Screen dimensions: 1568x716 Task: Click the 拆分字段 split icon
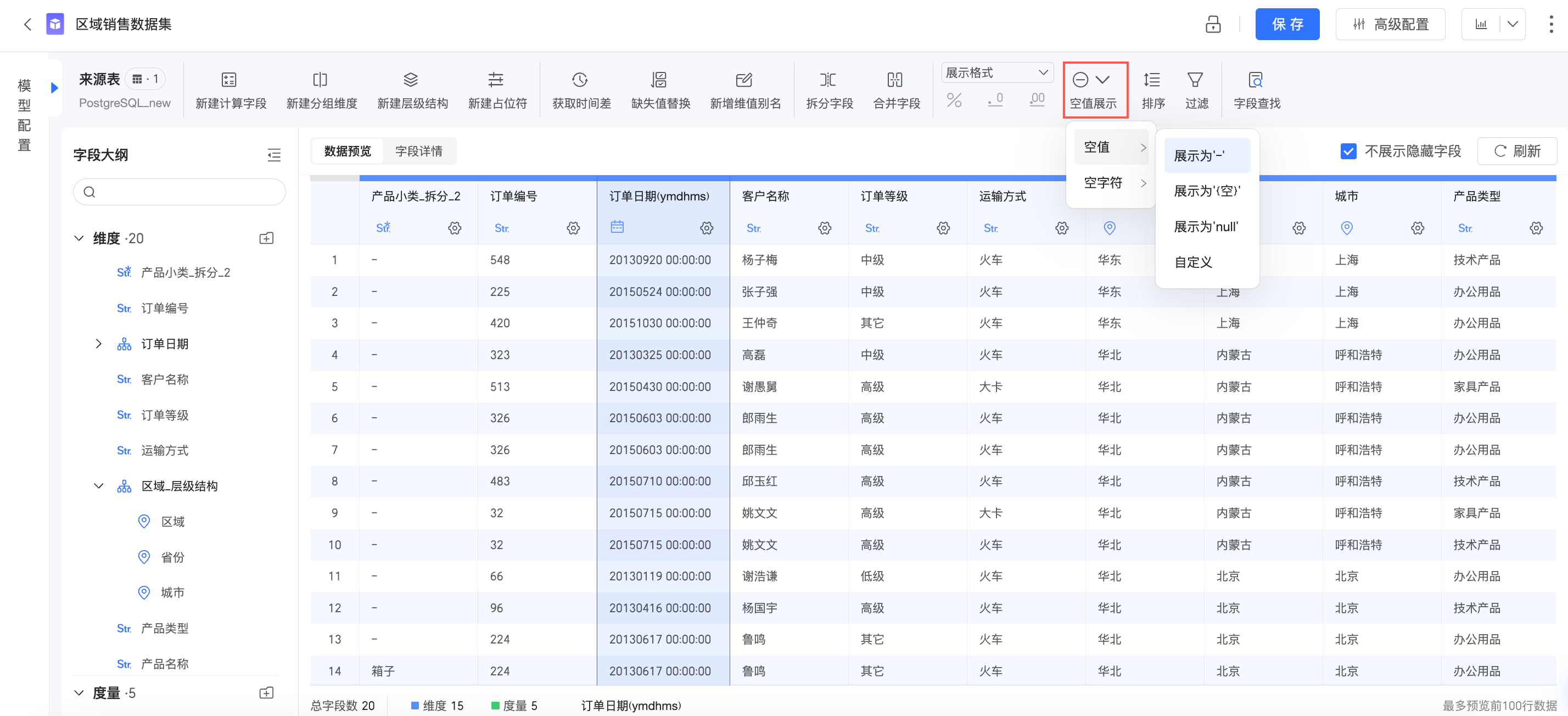pos(828,80)
